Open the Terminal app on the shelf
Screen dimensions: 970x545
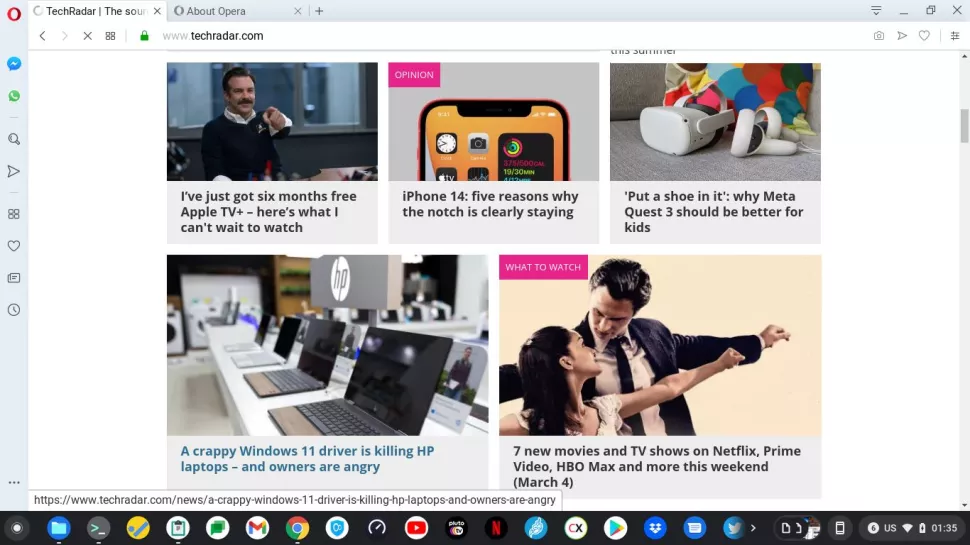98,528
